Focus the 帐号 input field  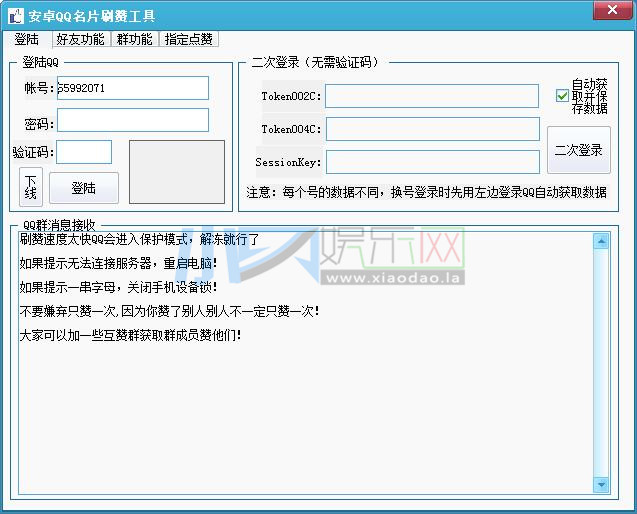pos(133,88)
